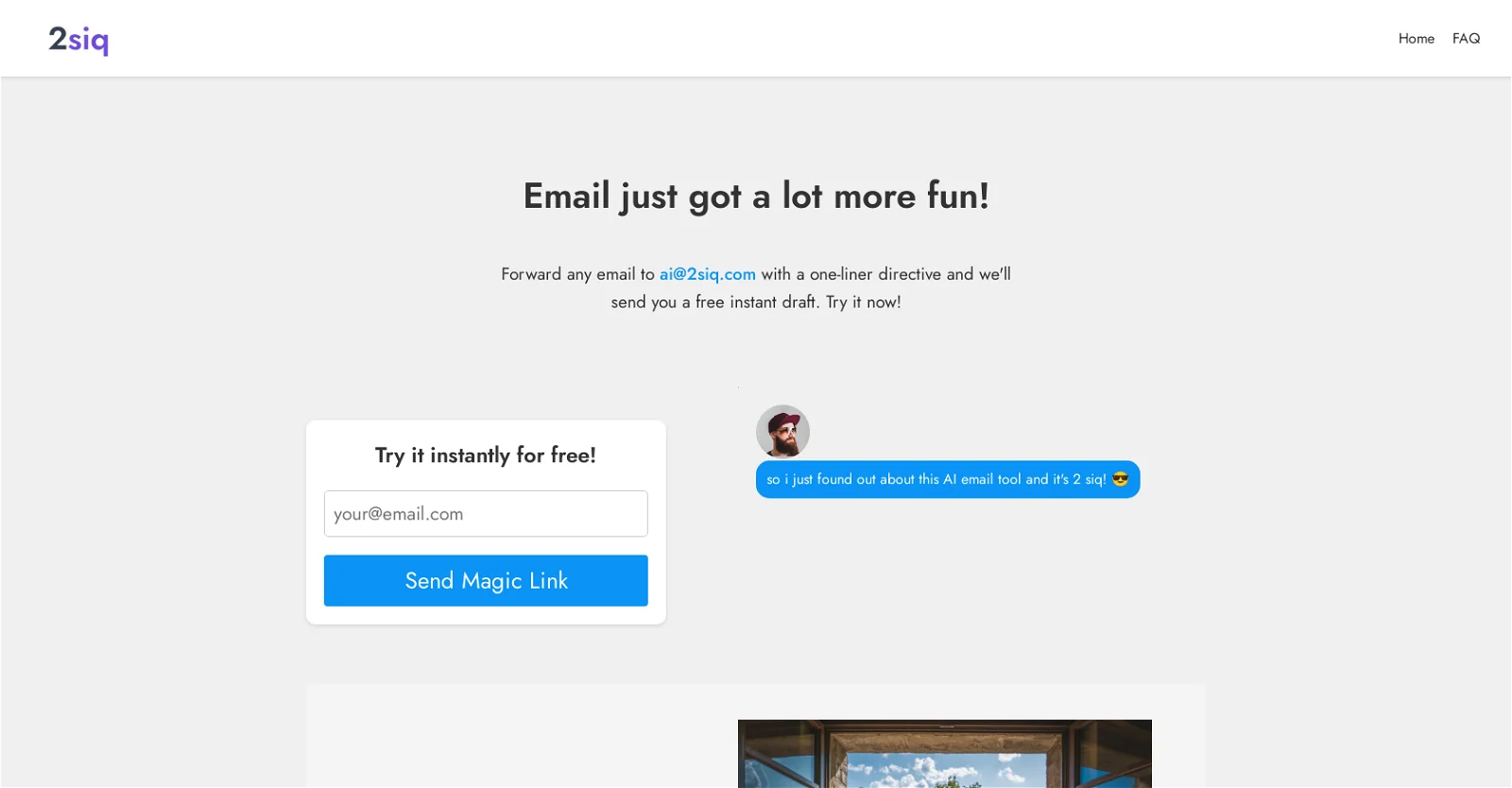The width and height of the screenshot is (1512, 788).
Task: Click the 'Email just got a lot more fun!' headline
Action: (x=756, y=197)
